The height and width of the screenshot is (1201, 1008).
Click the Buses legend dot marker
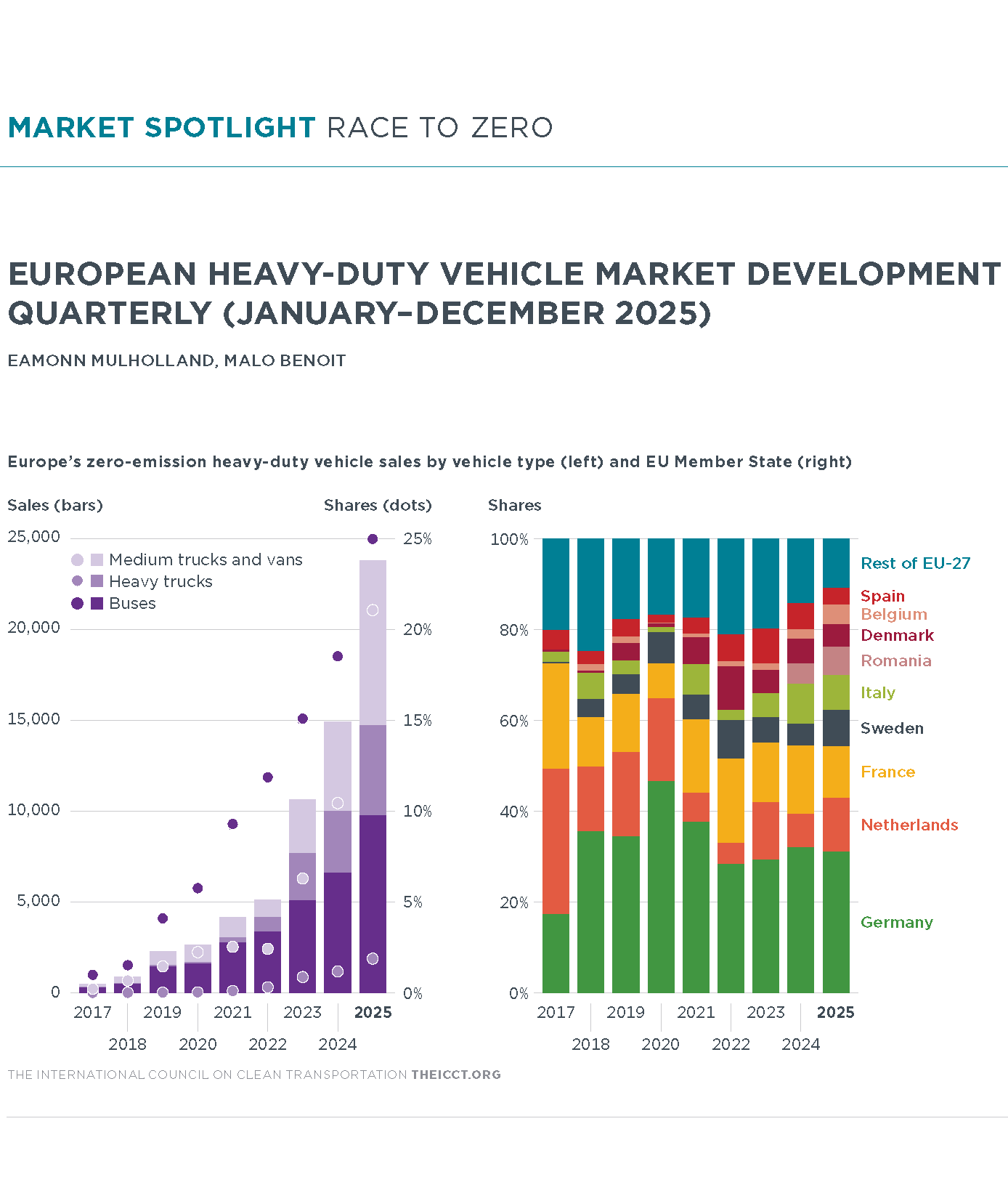coord(77,603)
